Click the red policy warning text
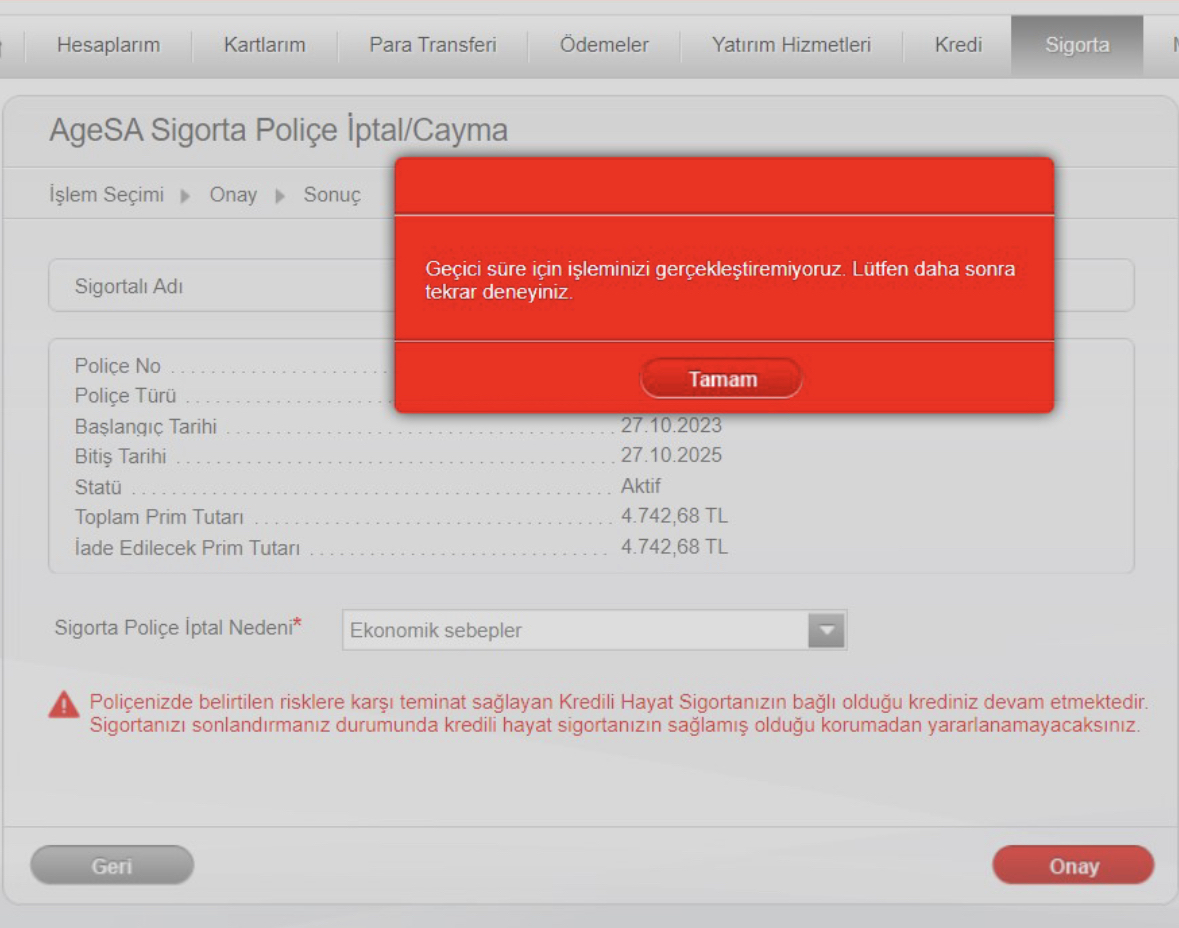 (x=618, y=713)
